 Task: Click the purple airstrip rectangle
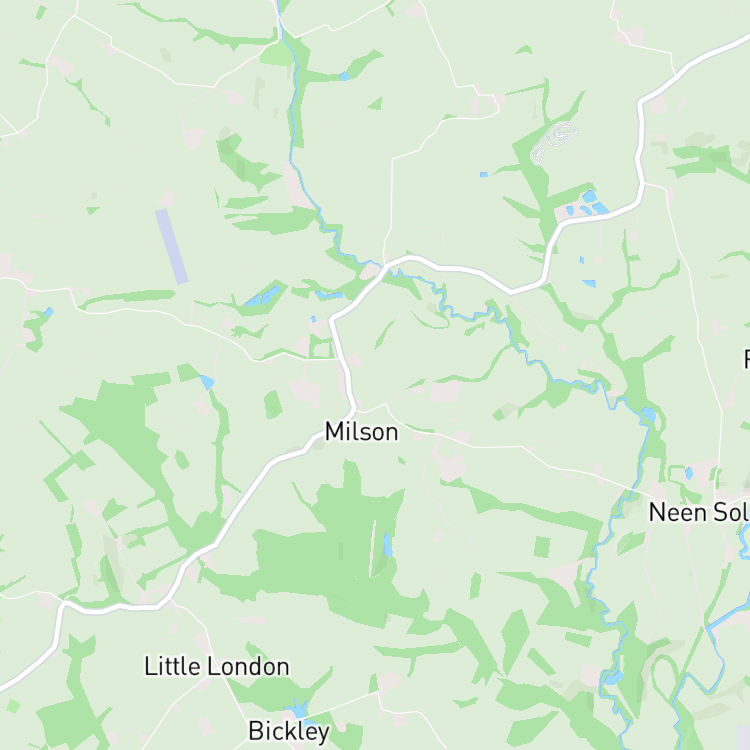[172, 246]
